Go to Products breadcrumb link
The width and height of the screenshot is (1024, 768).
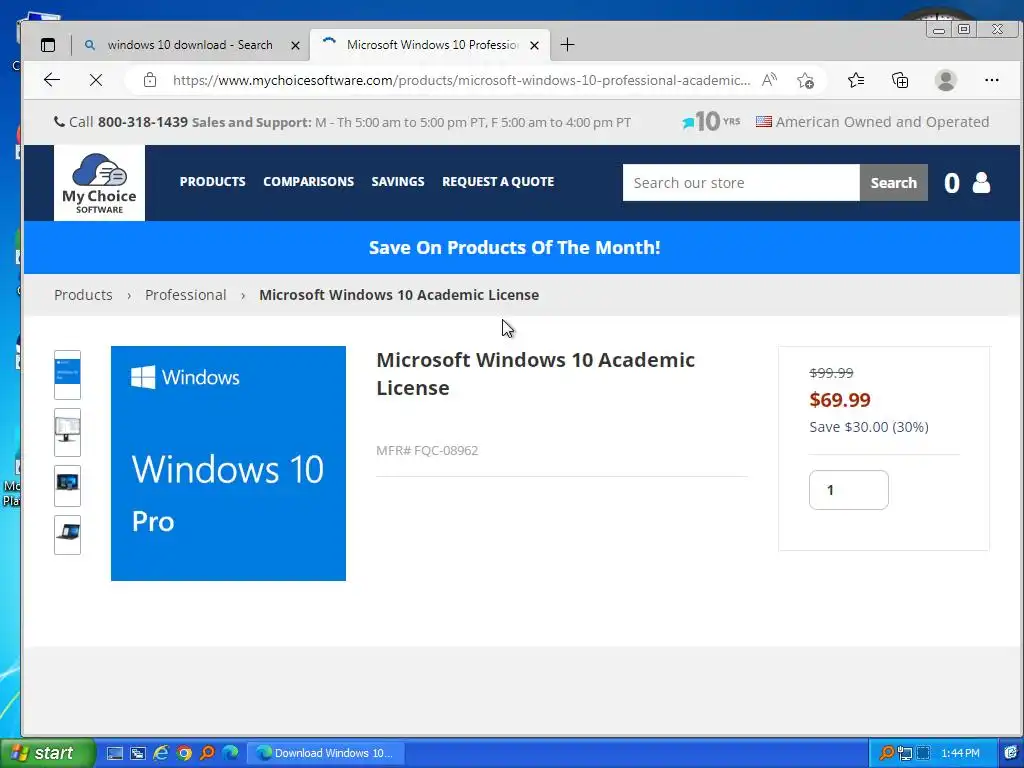coord(83,295)
